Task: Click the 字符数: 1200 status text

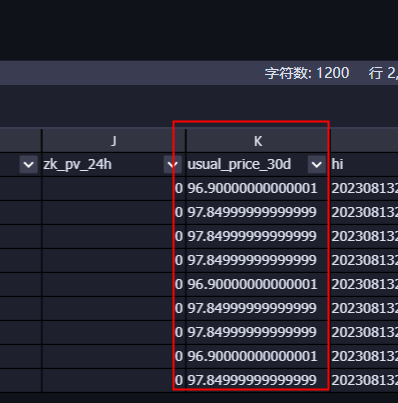Action: point(307,73)
